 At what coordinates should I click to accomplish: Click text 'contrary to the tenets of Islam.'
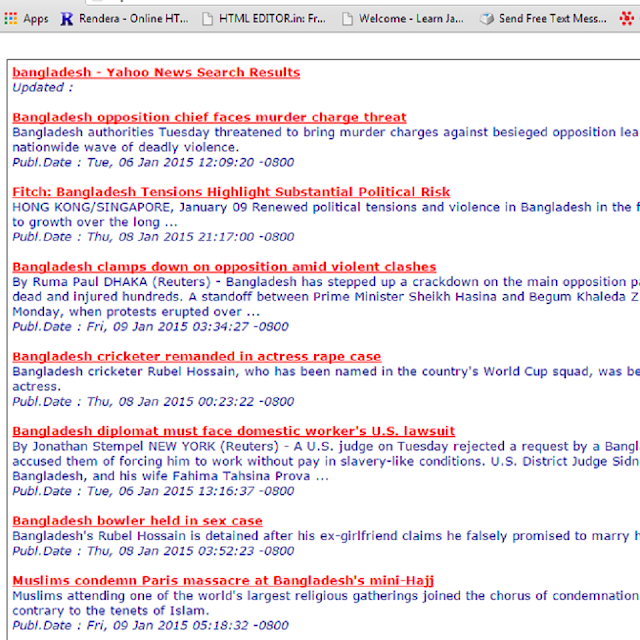click(111, 611)
